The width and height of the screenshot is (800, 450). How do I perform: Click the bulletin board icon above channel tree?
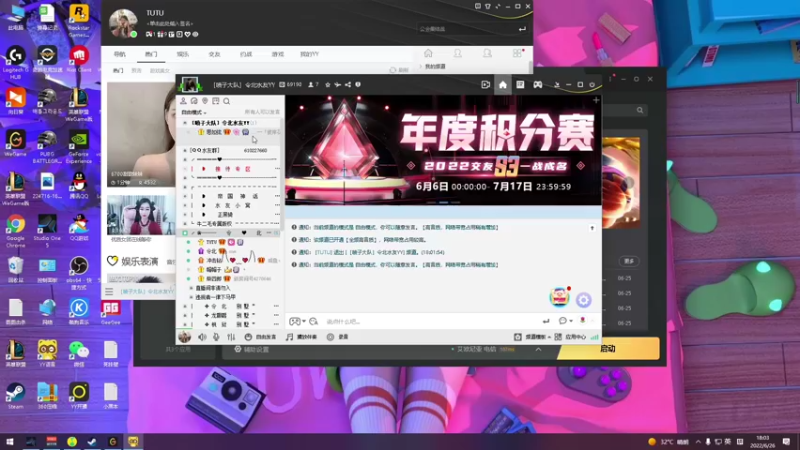[x=216, y=101]
